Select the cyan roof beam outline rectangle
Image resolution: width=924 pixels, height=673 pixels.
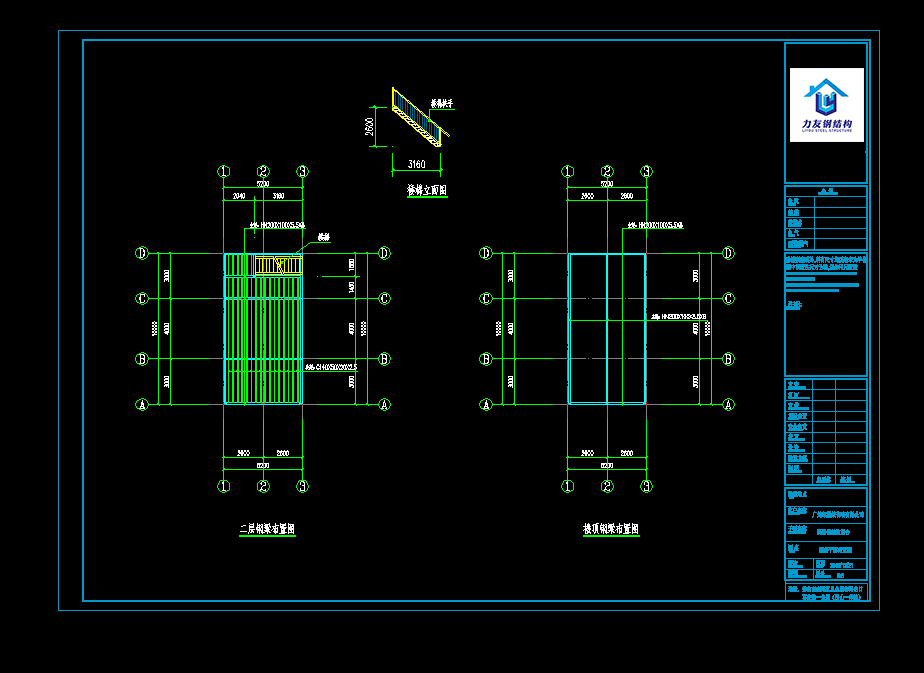click(x=570, y=330)
